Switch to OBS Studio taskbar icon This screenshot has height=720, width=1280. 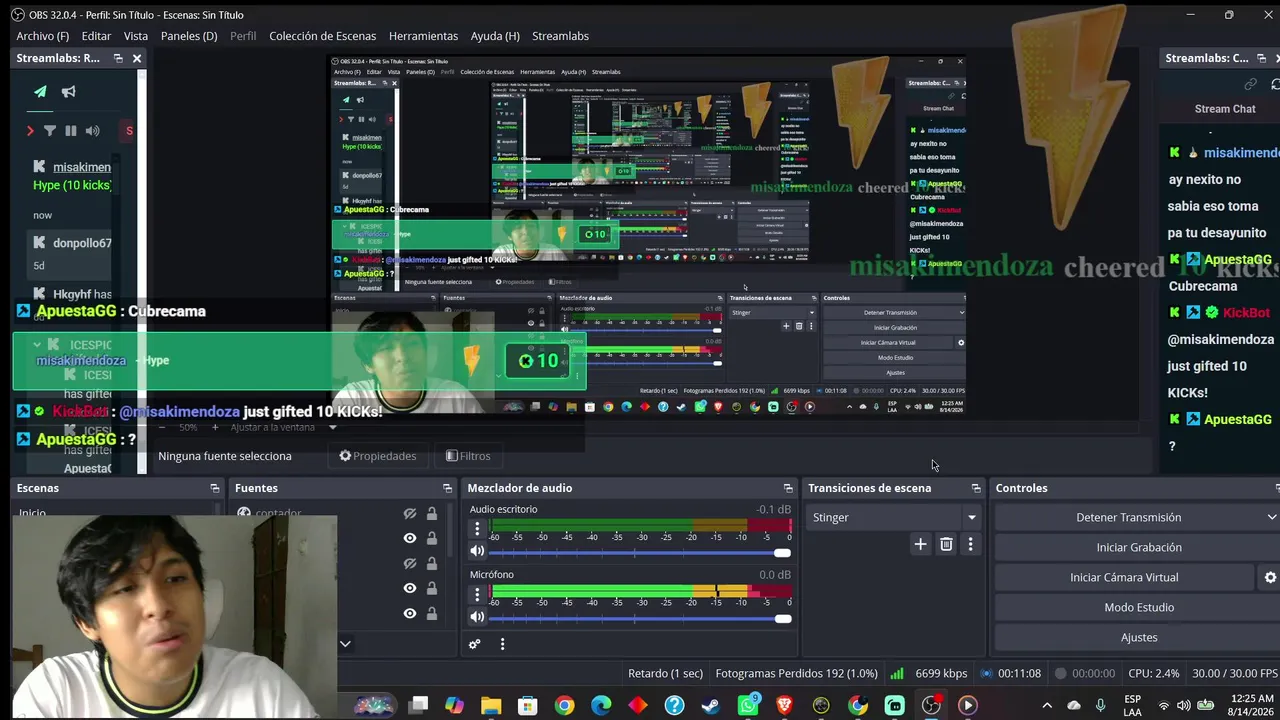click(931, 705)
